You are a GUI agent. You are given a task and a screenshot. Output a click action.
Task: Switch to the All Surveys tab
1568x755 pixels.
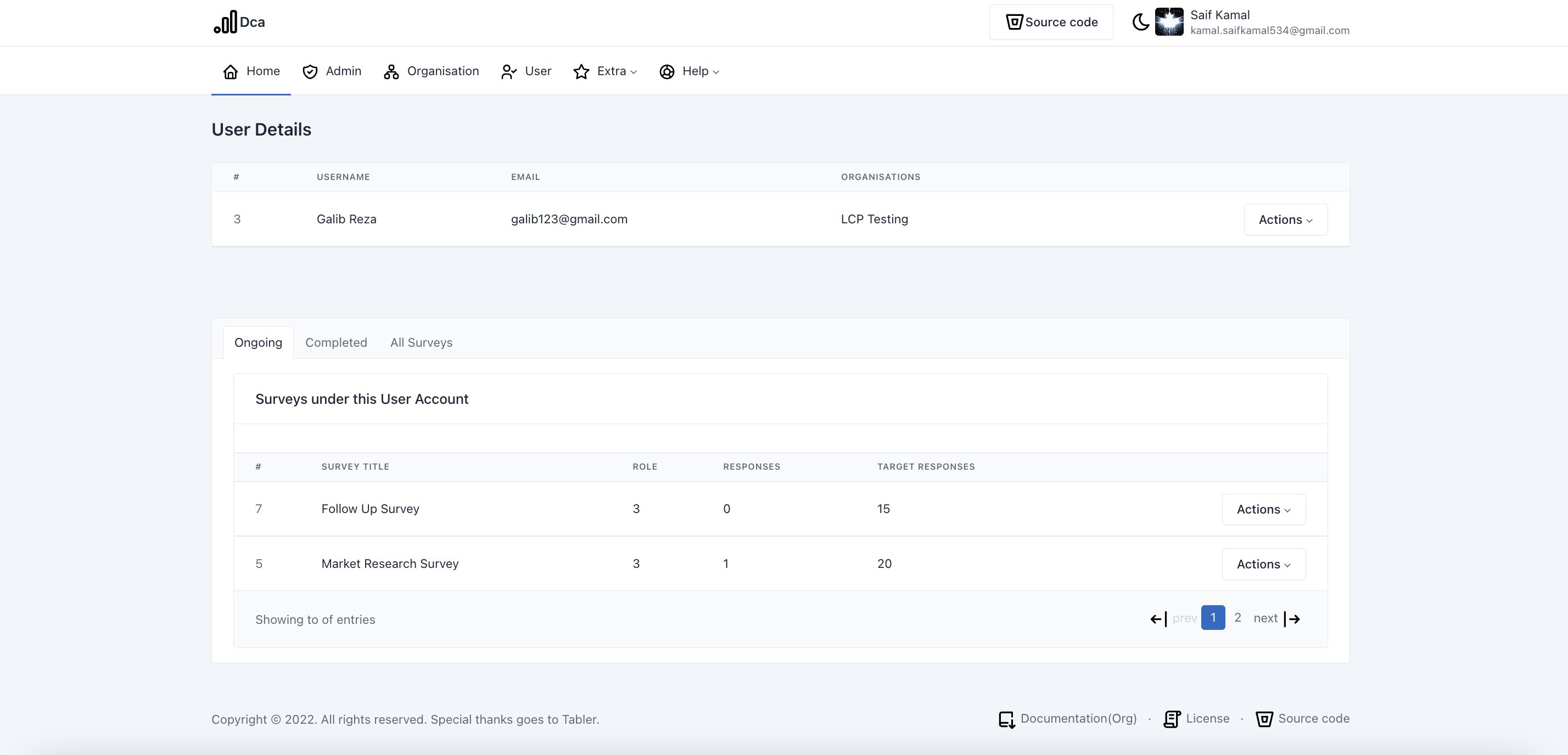pos(421,342)
